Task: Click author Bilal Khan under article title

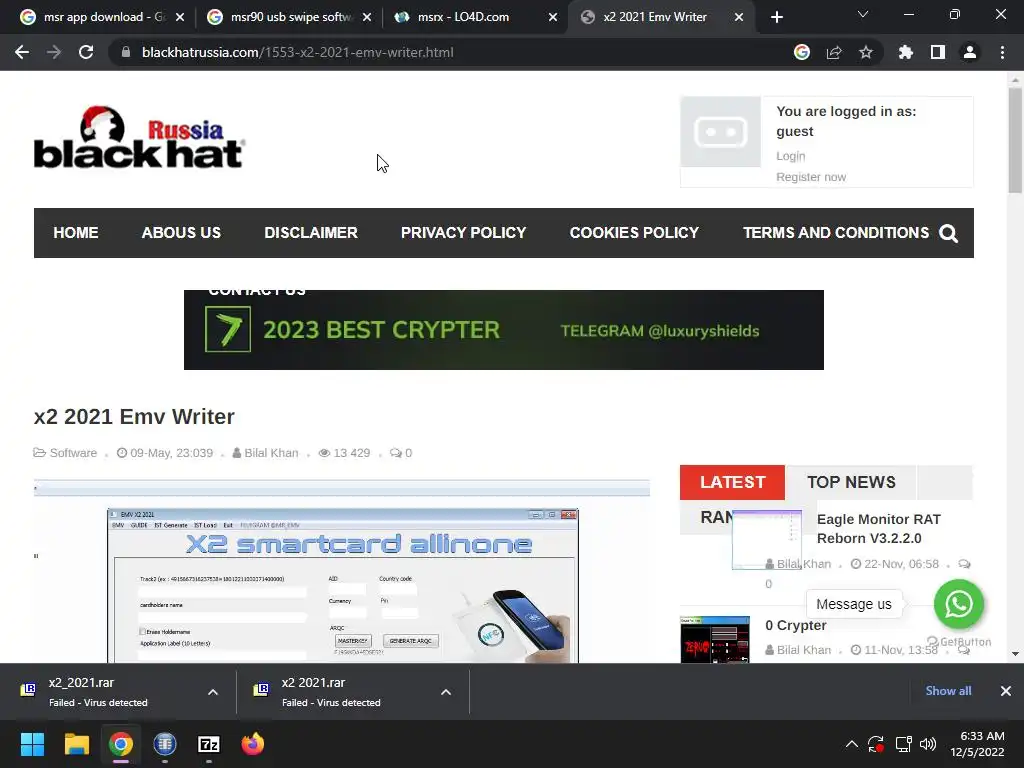Action: 271,453
